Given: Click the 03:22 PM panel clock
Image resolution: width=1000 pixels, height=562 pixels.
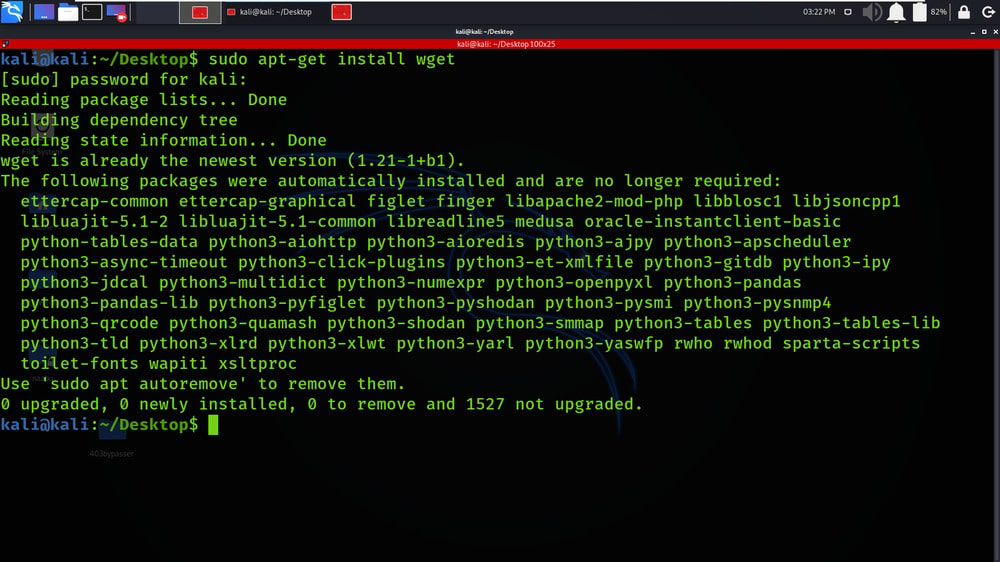Looking at the screenshot, I should click(x=819, y=12).
